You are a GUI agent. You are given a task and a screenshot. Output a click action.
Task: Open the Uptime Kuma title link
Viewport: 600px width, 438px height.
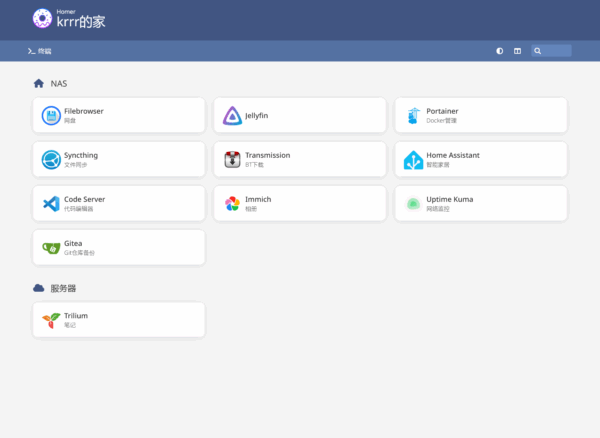tap(449, 199)
